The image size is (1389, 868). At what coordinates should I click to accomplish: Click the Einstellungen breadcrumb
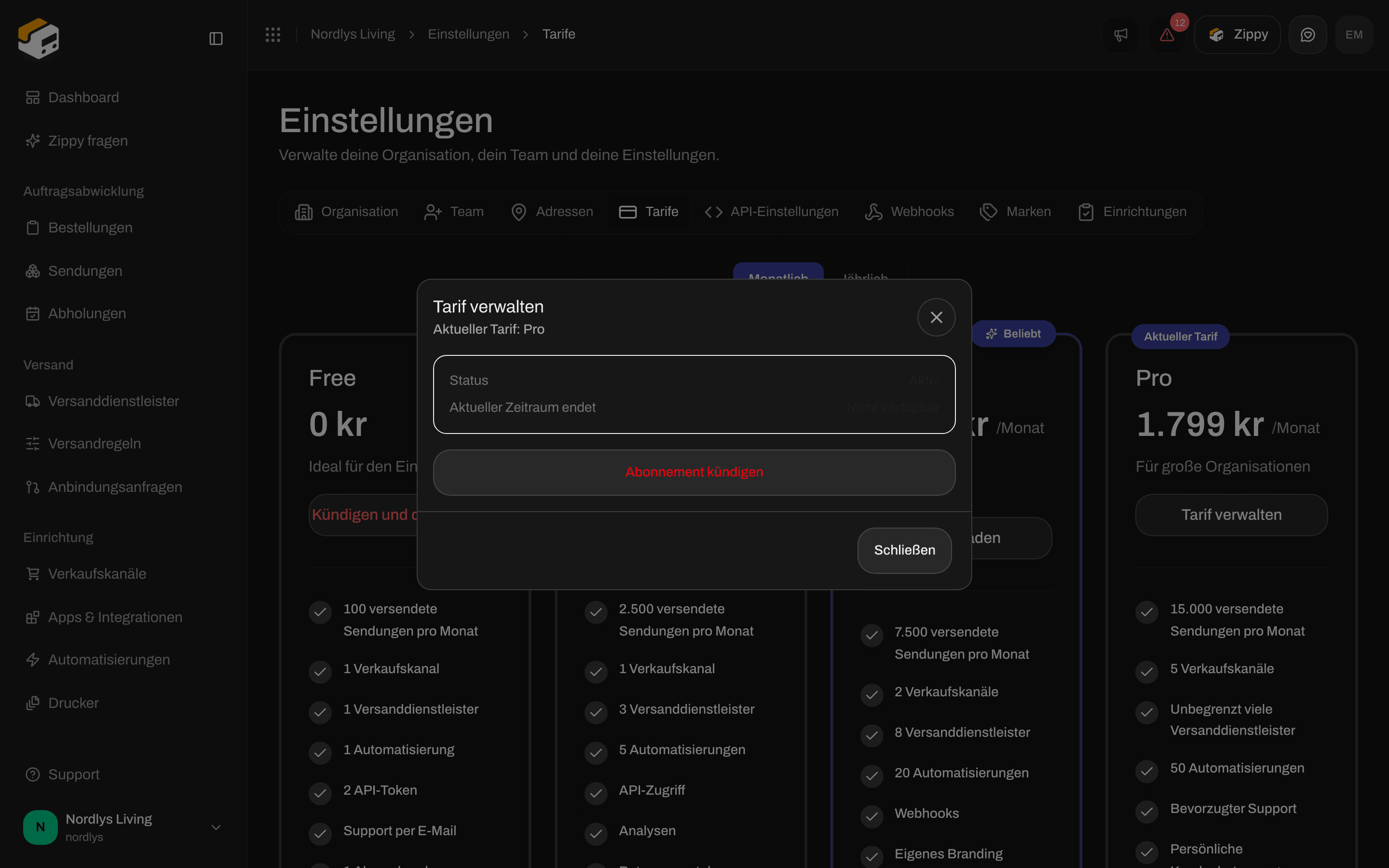tap(468, 34)
